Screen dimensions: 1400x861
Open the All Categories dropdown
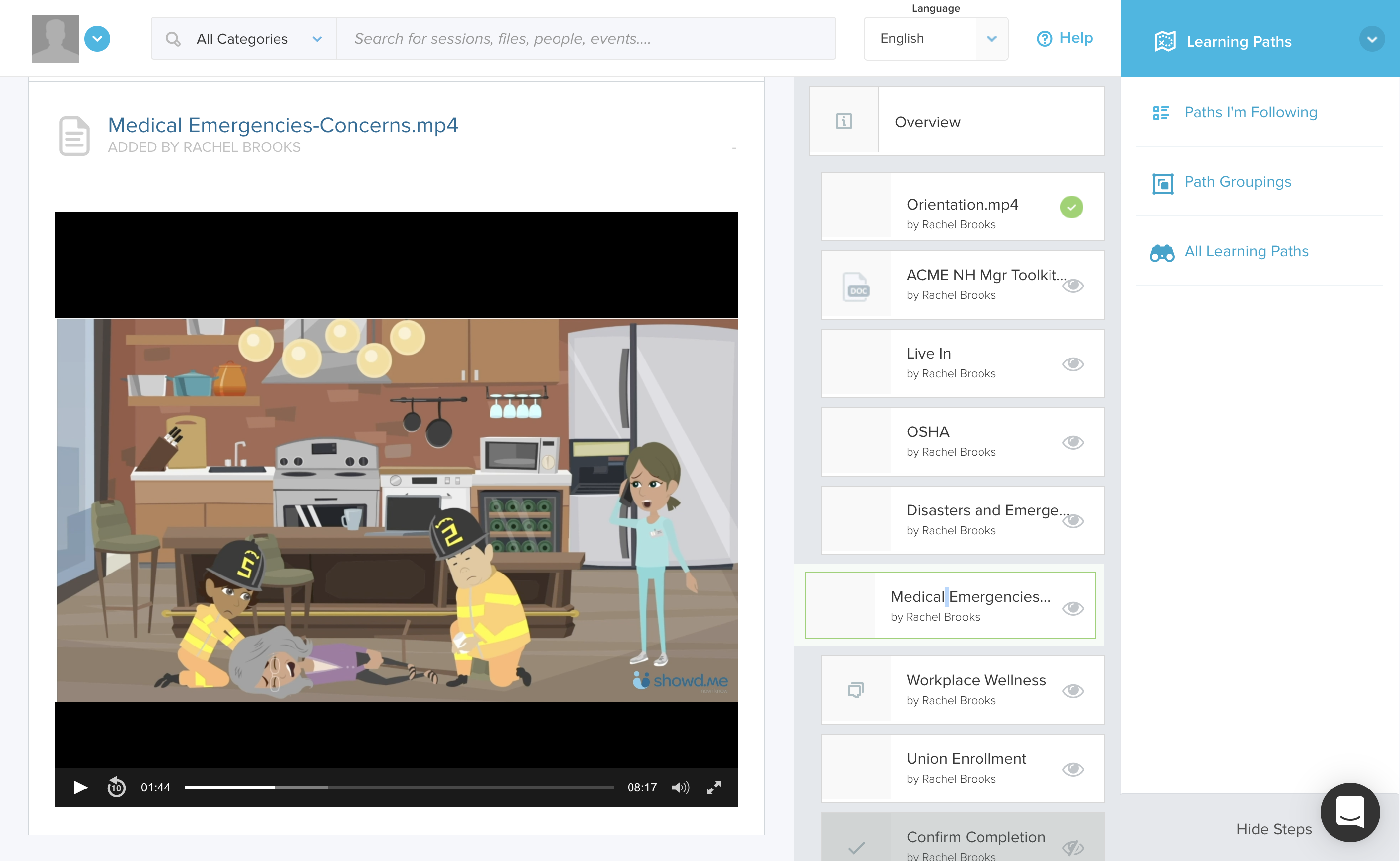coord(244,39)
